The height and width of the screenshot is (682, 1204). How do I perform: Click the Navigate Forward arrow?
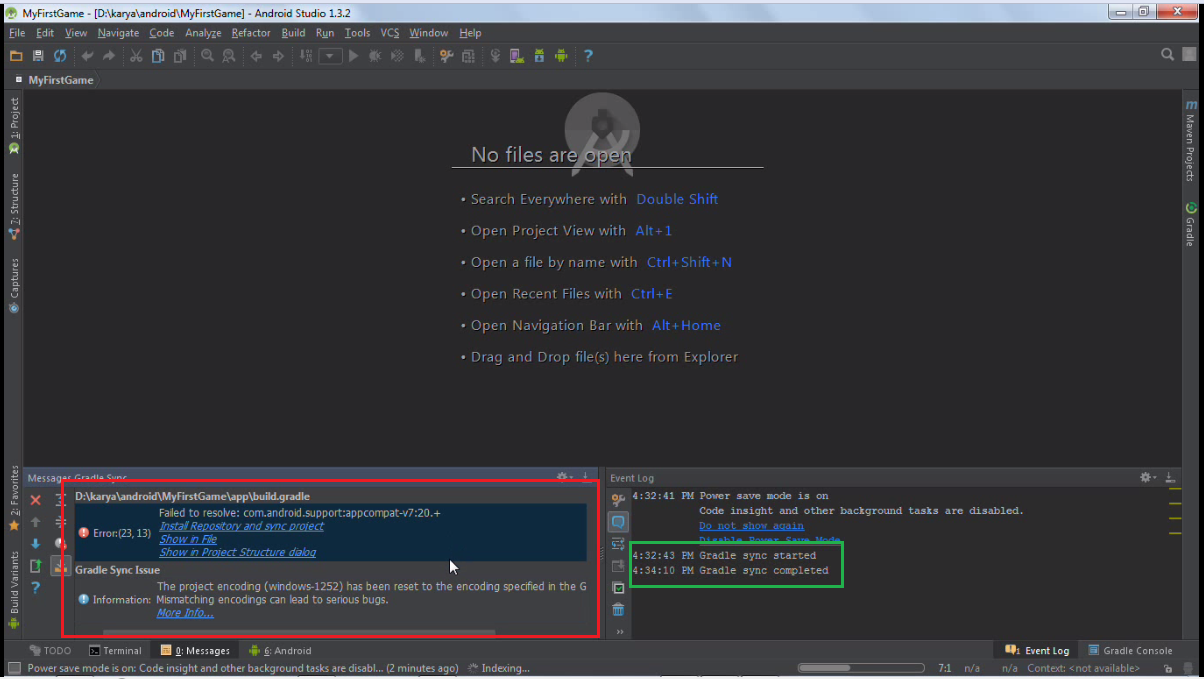tap(278, 56)
